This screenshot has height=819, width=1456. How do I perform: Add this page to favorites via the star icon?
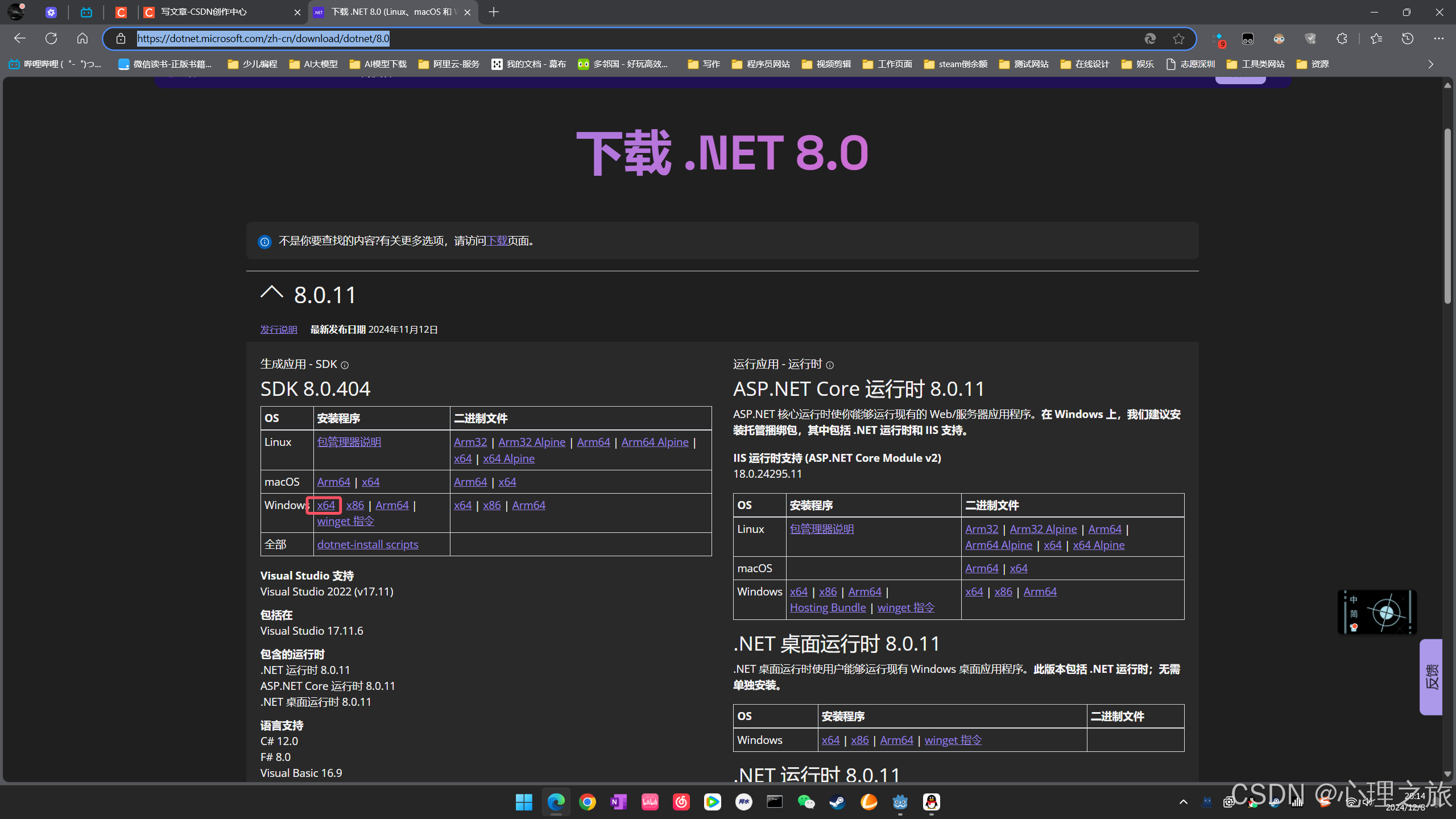[x=1178, y=38]
